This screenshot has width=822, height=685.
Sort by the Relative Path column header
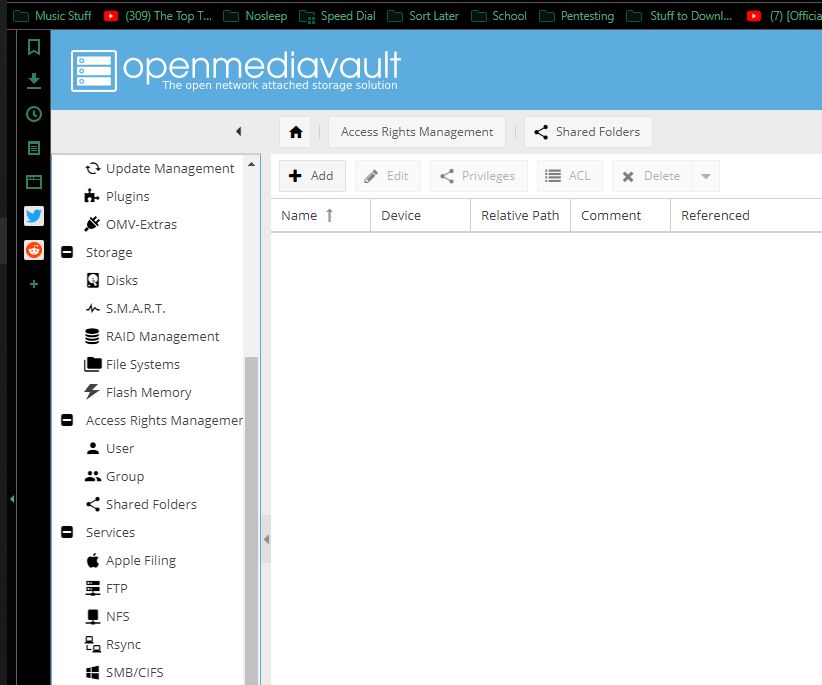click(521, 215)
